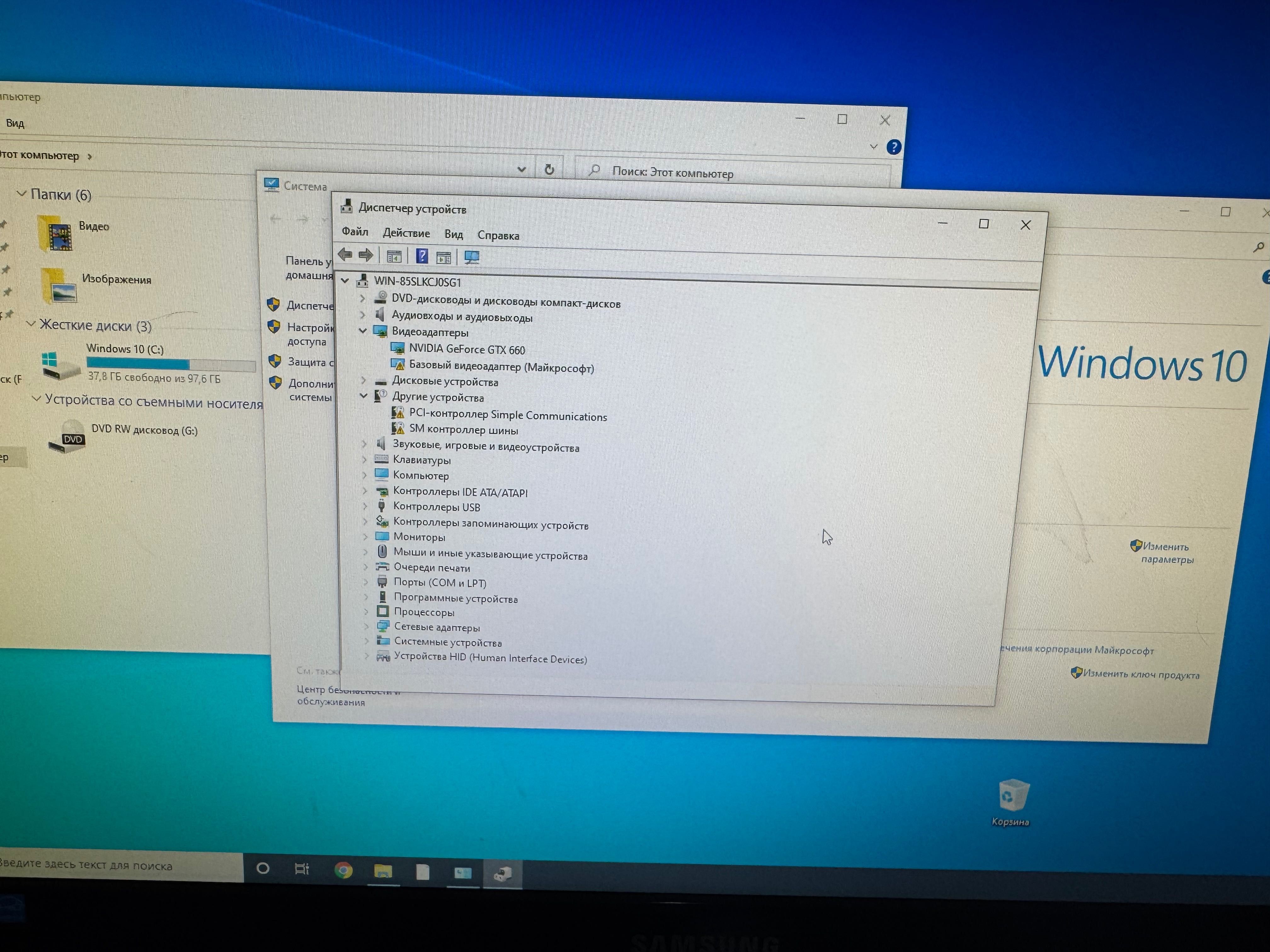The height and width of the screenshot is (952, 1270).
Task: Select Базовый видеоадаптер (Майкрософт) device
Action: pos(501,367)
